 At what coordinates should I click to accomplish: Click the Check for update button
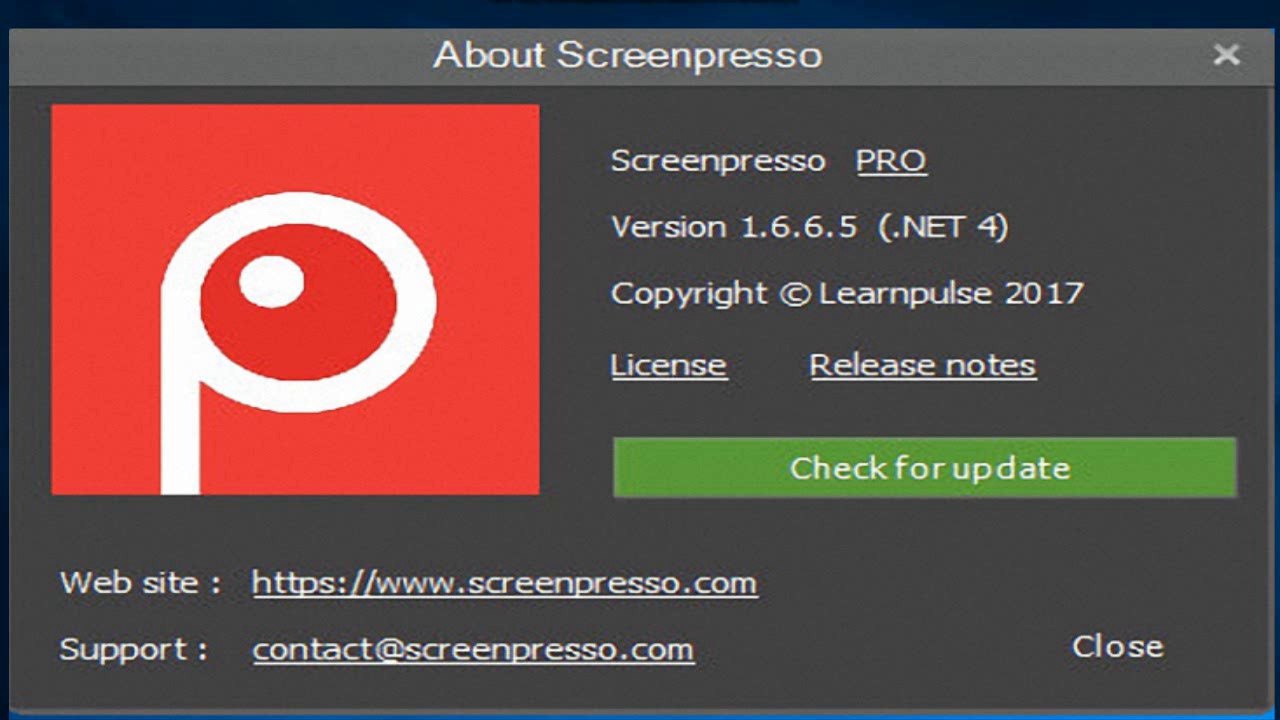coord(925,467)
